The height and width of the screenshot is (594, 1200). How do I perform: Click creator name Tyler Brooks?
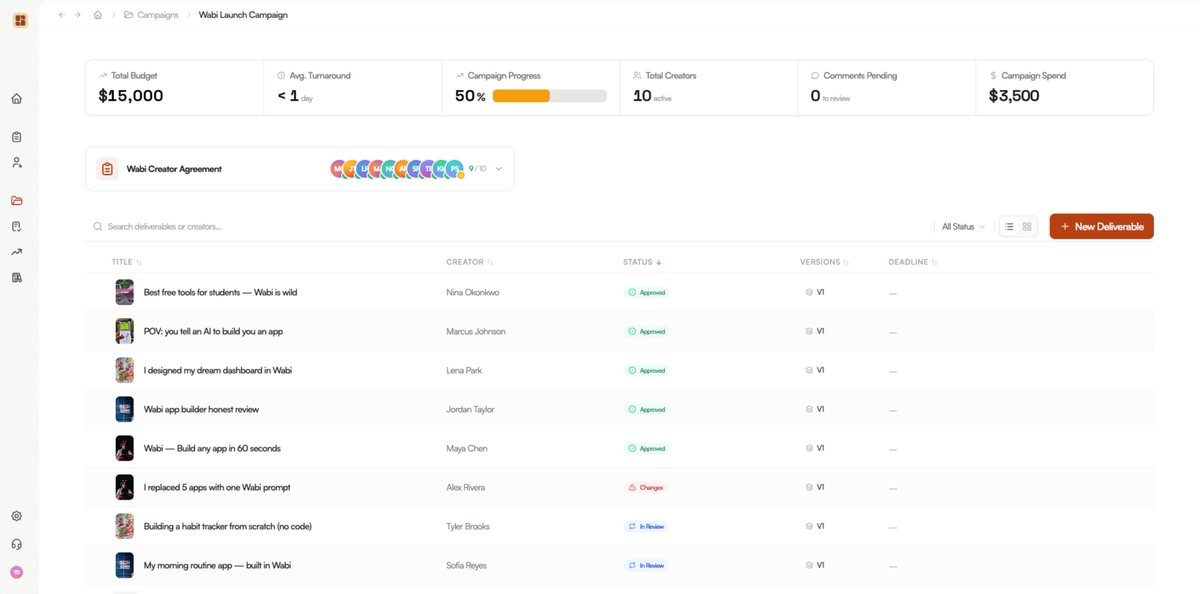coord(468,527)
